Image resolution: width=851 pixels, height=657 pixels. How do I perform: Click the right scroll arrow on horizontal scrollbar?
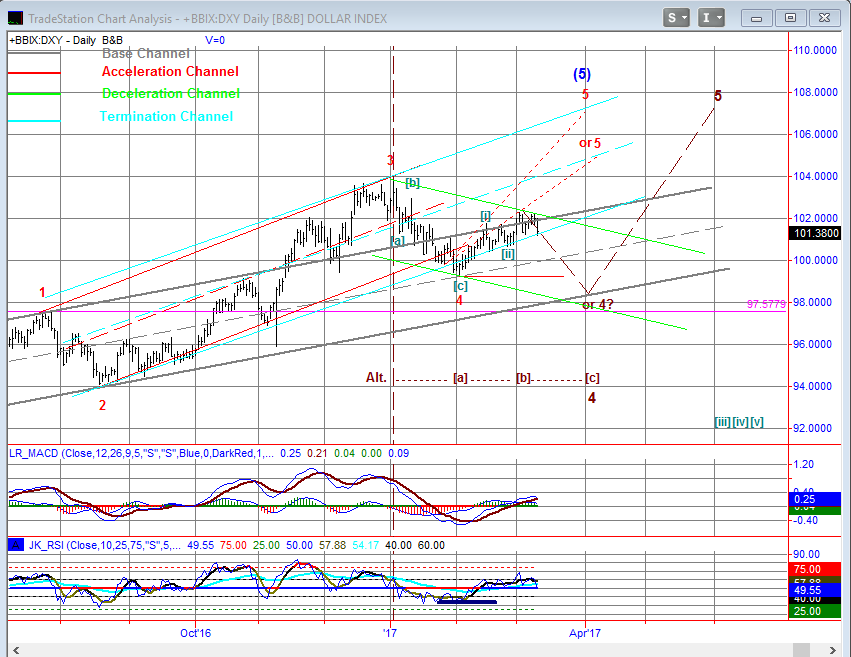(x=833, y=650)
